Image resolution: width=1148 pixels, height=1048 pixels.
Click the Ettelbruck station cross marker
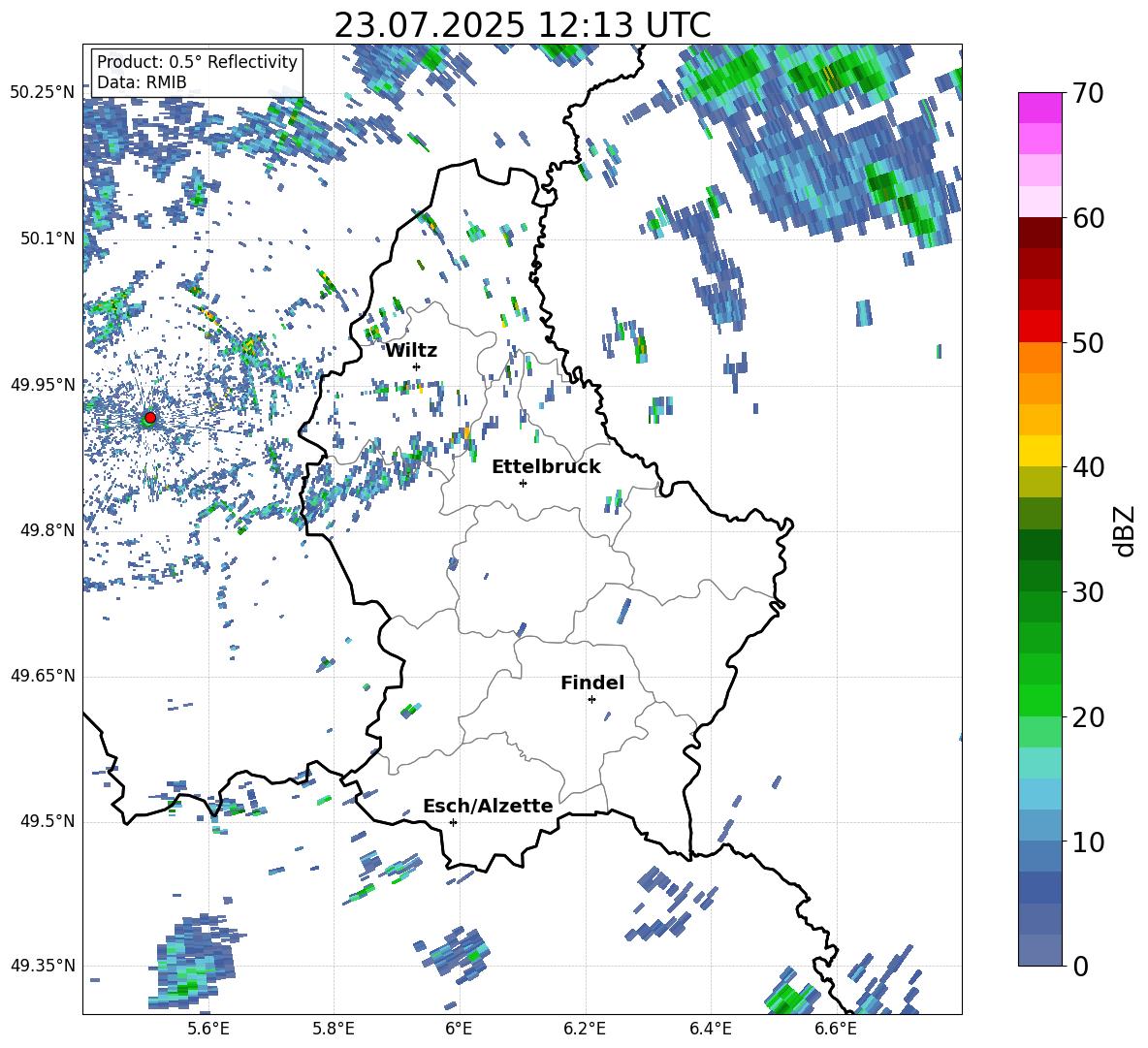(523, 483)
